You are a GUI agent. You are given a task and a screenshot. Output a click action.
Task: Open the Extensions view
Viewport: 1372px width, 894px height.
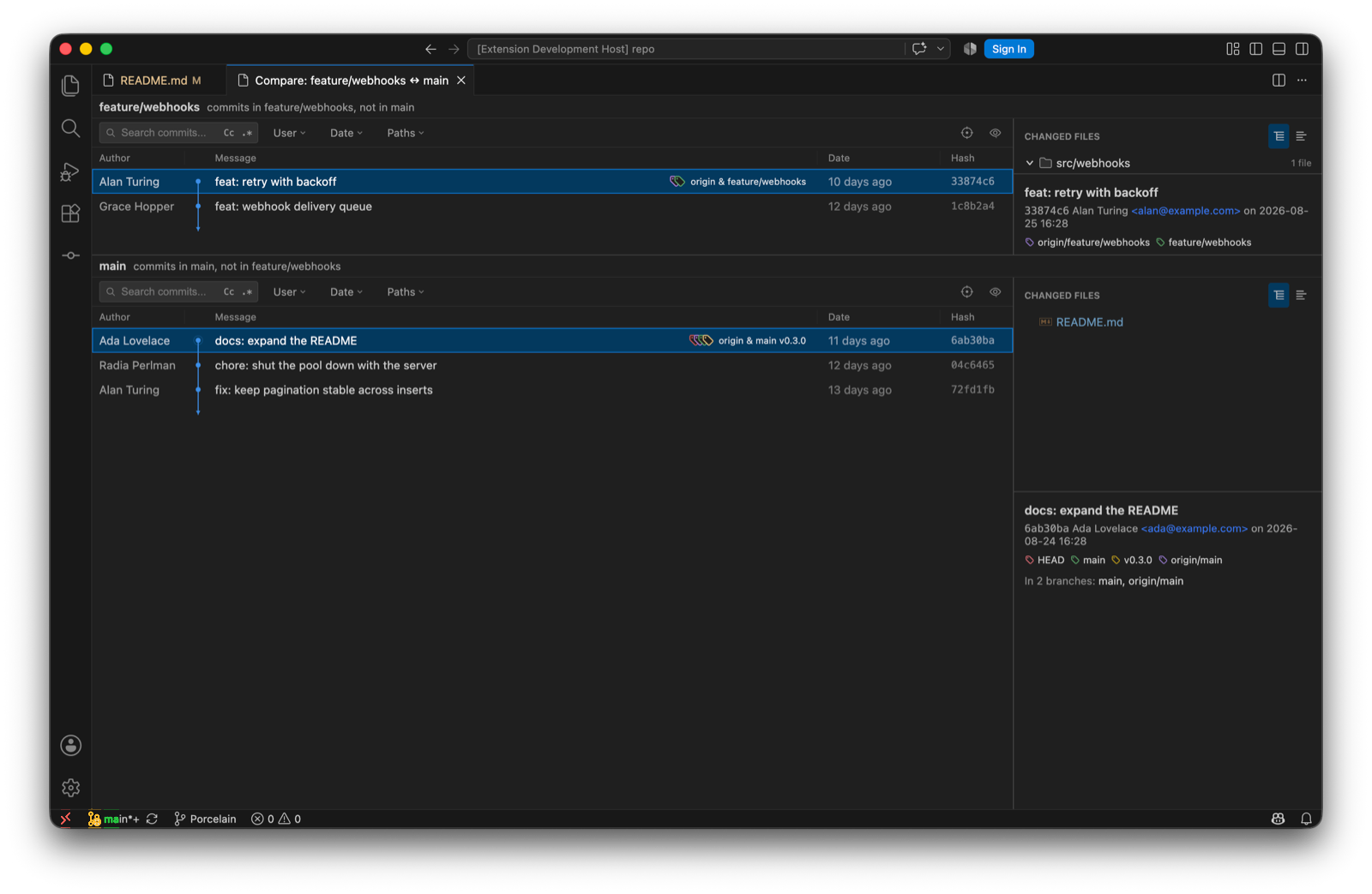click(x=70, y=213)
